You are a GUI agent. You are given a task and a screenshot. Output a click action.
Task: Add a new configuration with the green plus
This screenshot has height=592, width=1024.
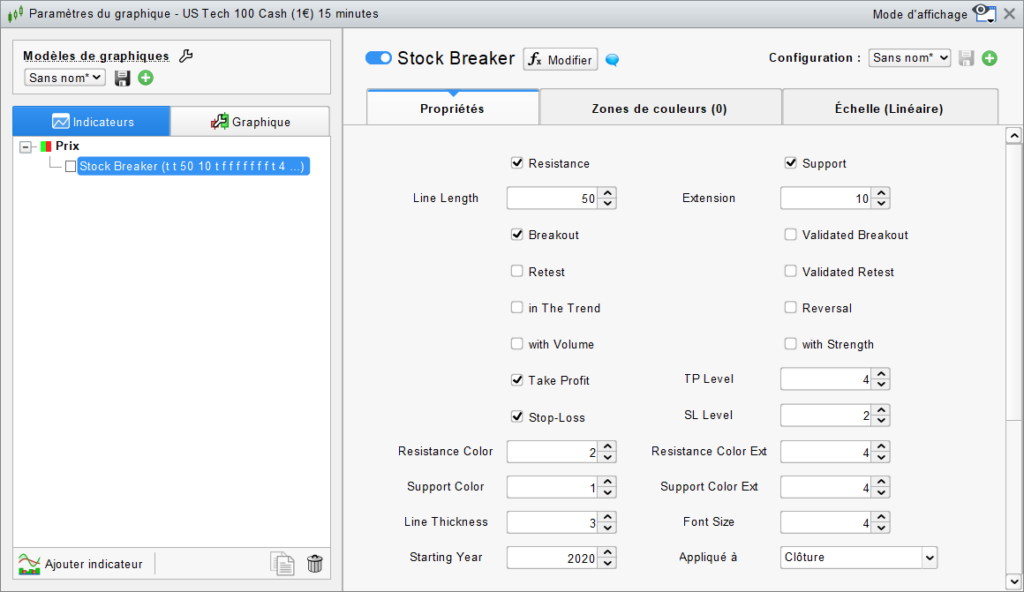989,58
